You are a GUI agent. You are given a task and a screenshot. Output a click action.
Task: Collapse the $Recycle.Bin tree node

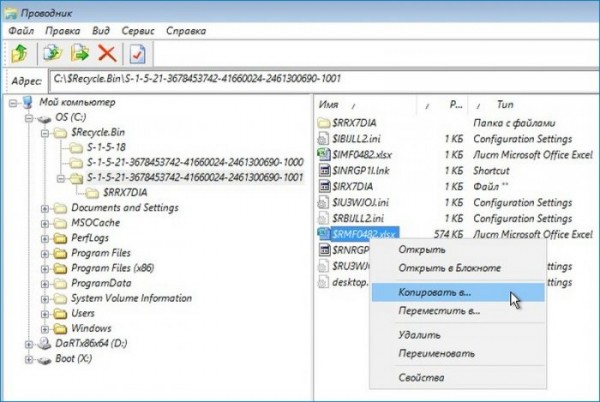pos(45,133)
